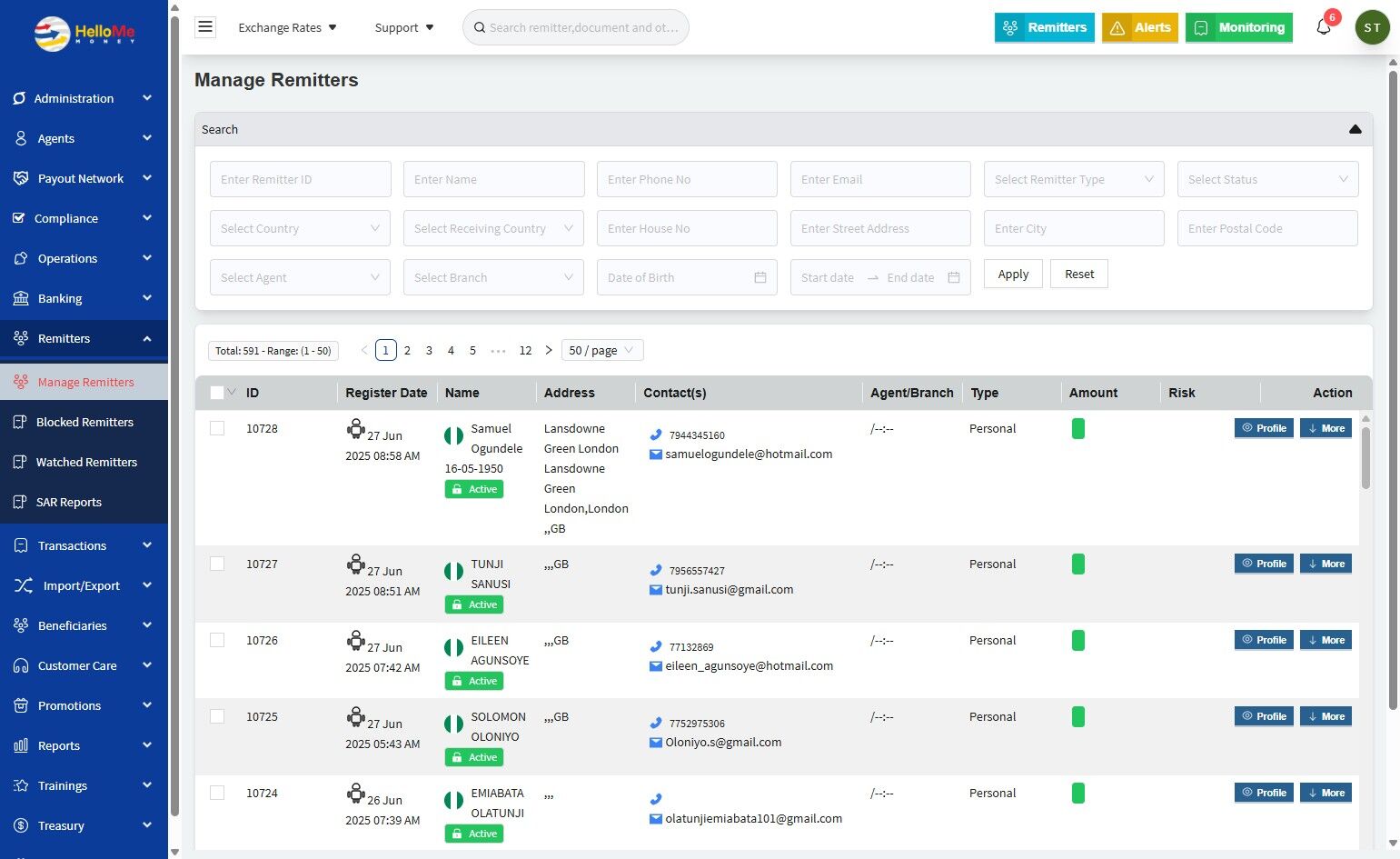Click the Enter Remitter ID field
The height and width of the screenshot is (859, 1400).
[x=300, y=179]
